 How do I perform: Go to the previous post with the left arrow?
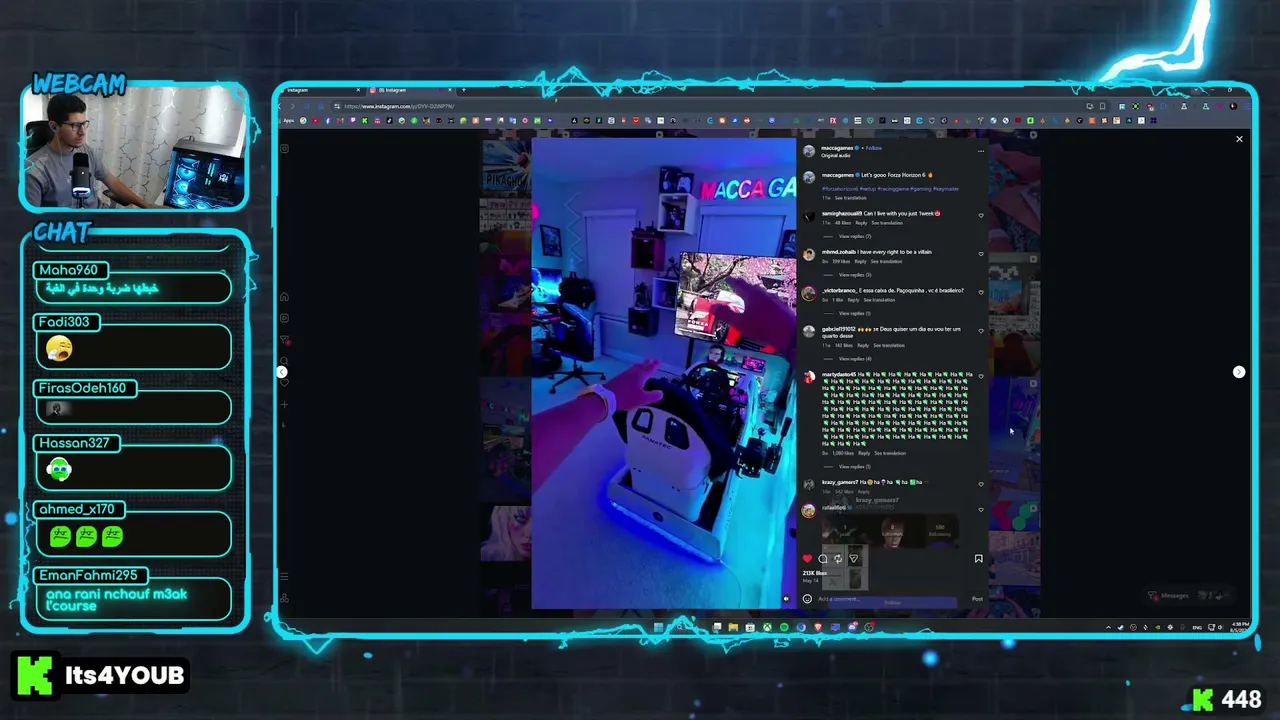282,372
